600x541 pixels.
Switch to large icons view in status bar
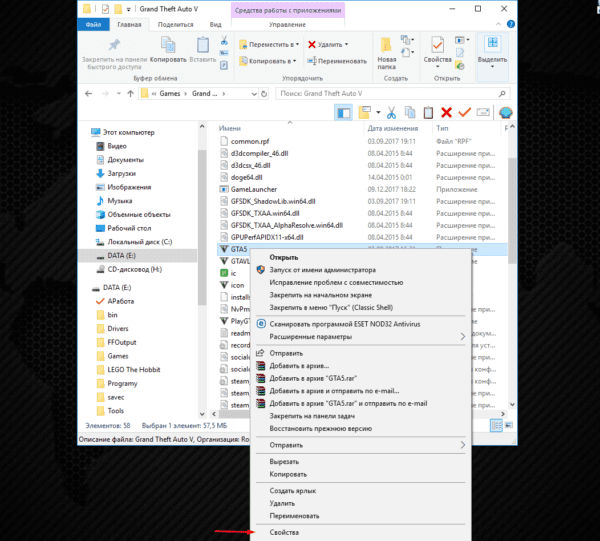pyautogui.click(x=509, y=425)
